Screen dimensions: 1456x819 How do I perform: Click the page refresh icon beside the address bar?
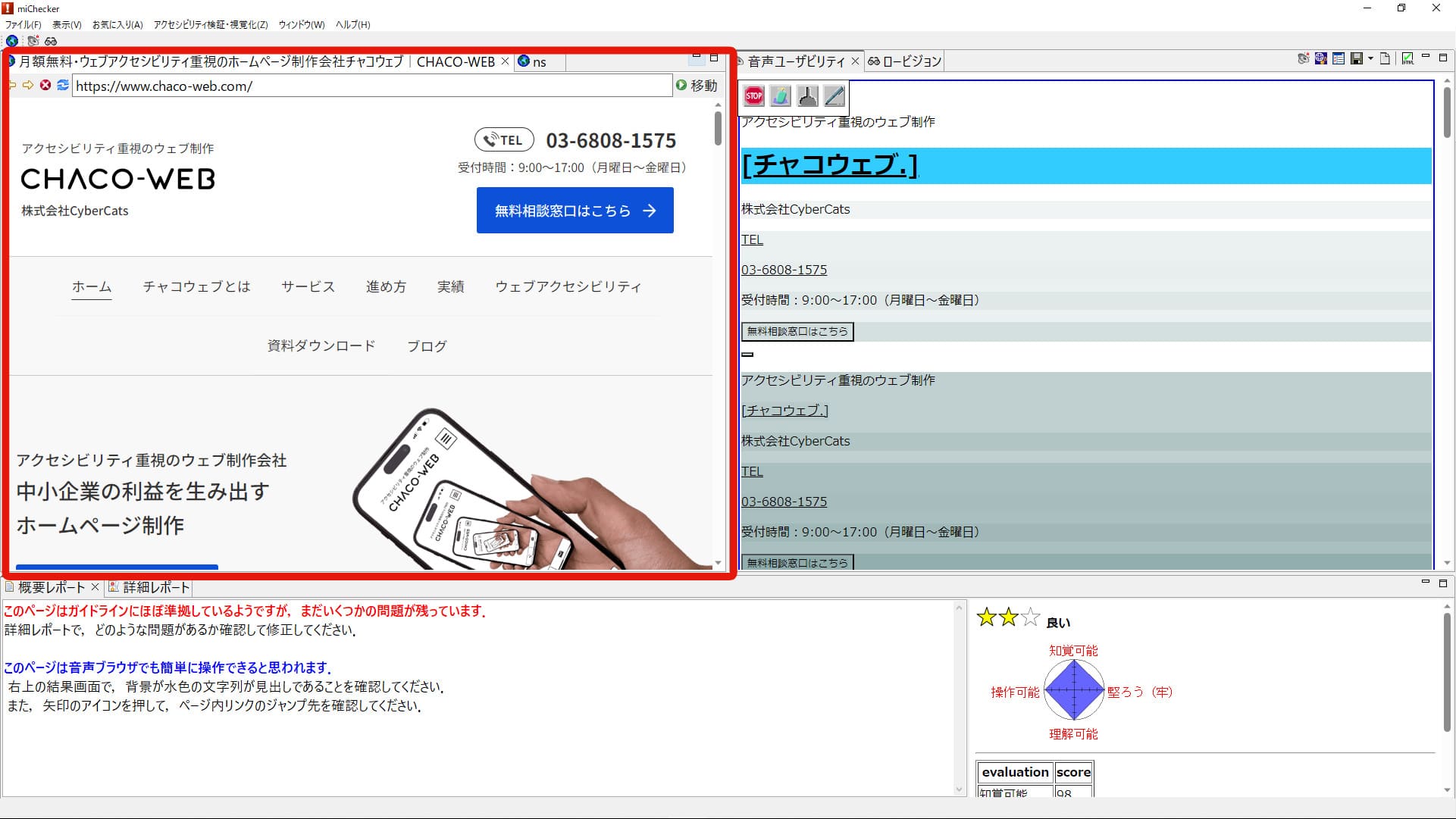[x=62, y=86]
